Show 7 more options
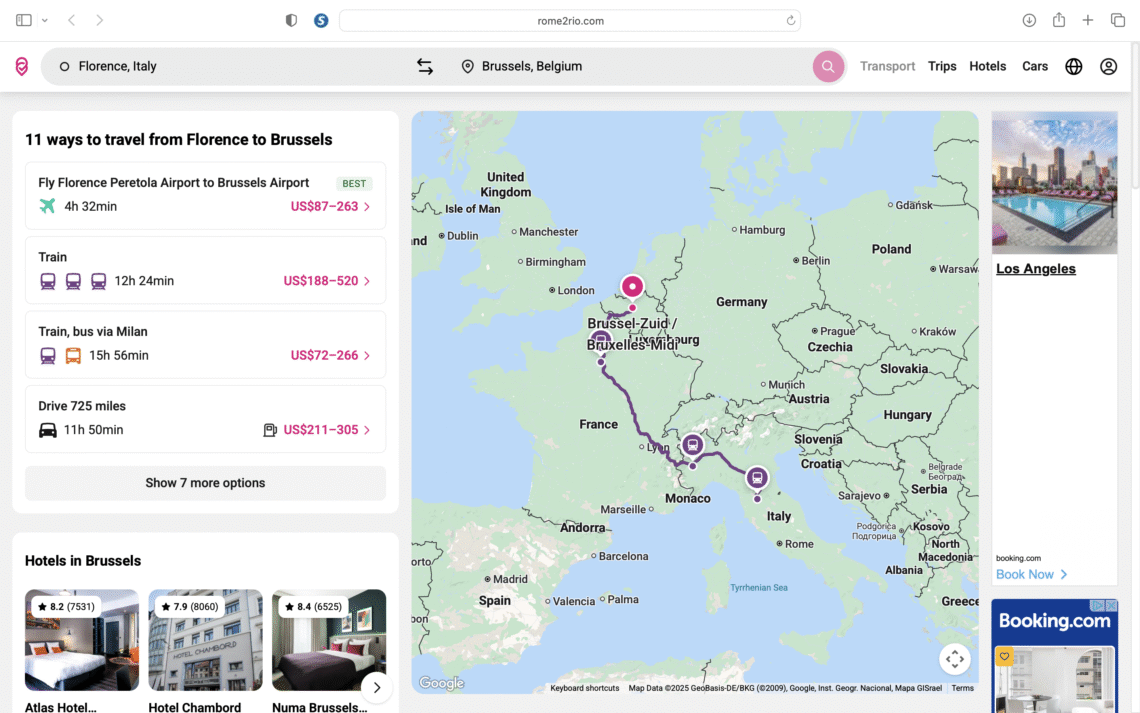Screen dimensions: 1140x713 (205, 483)
